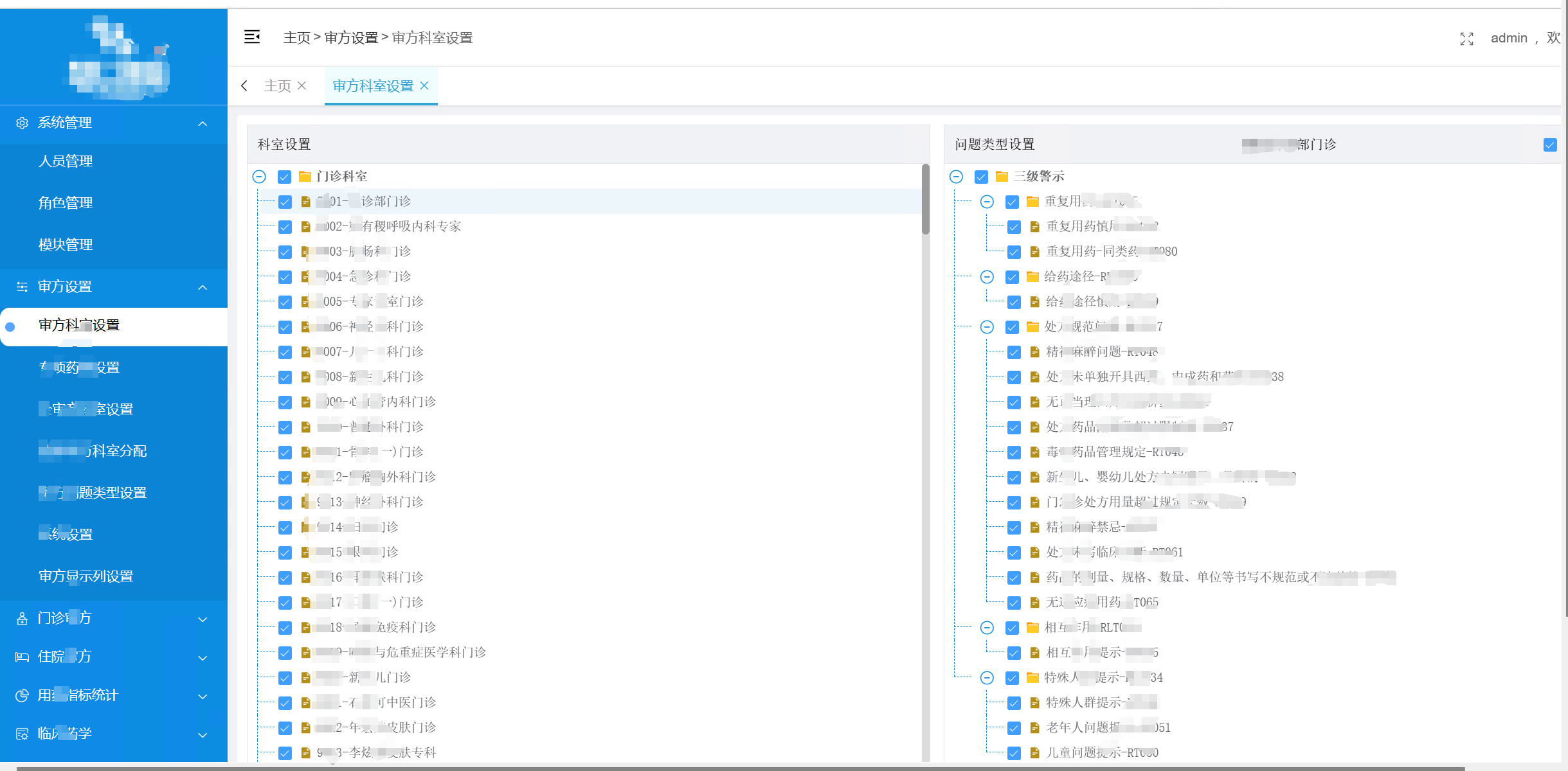The width and height of the screenshot is (1568, 771).
Task: Collapse the 审方设置 menu chevron
Action: (203, 287)
